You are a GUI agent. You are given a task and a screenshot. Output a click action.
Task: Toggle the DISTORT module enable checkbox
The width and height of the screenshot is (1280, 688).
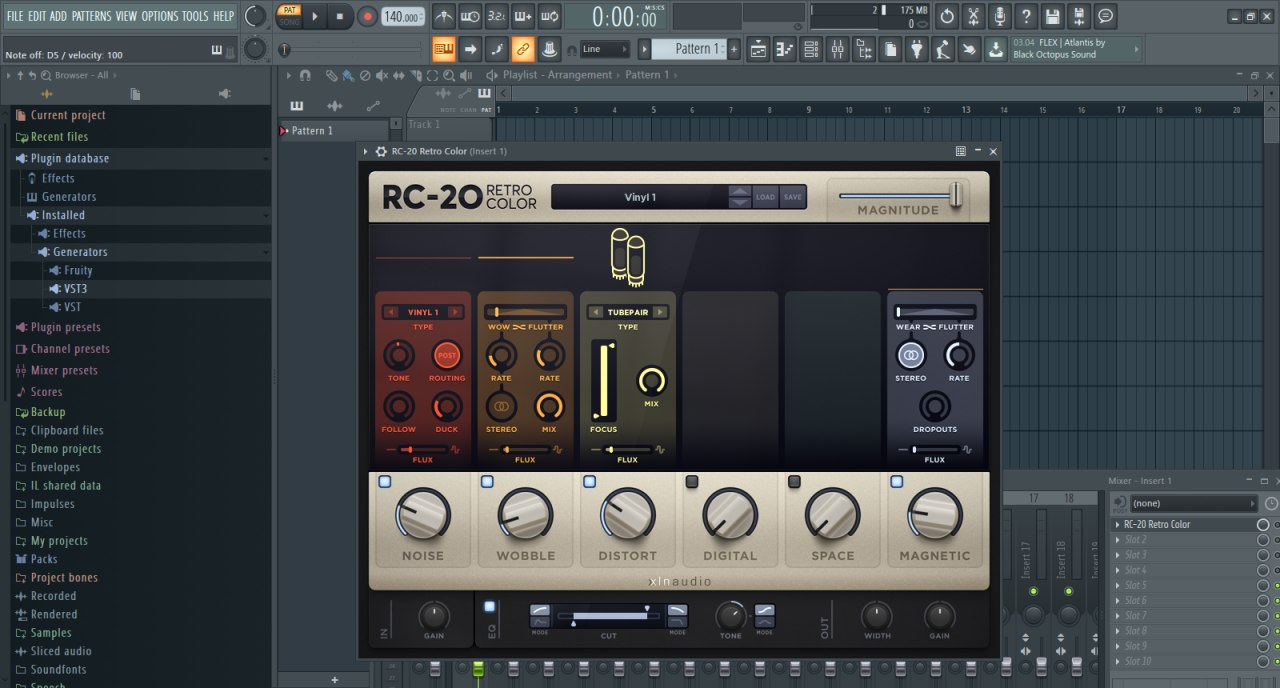(x=589, y=482)
